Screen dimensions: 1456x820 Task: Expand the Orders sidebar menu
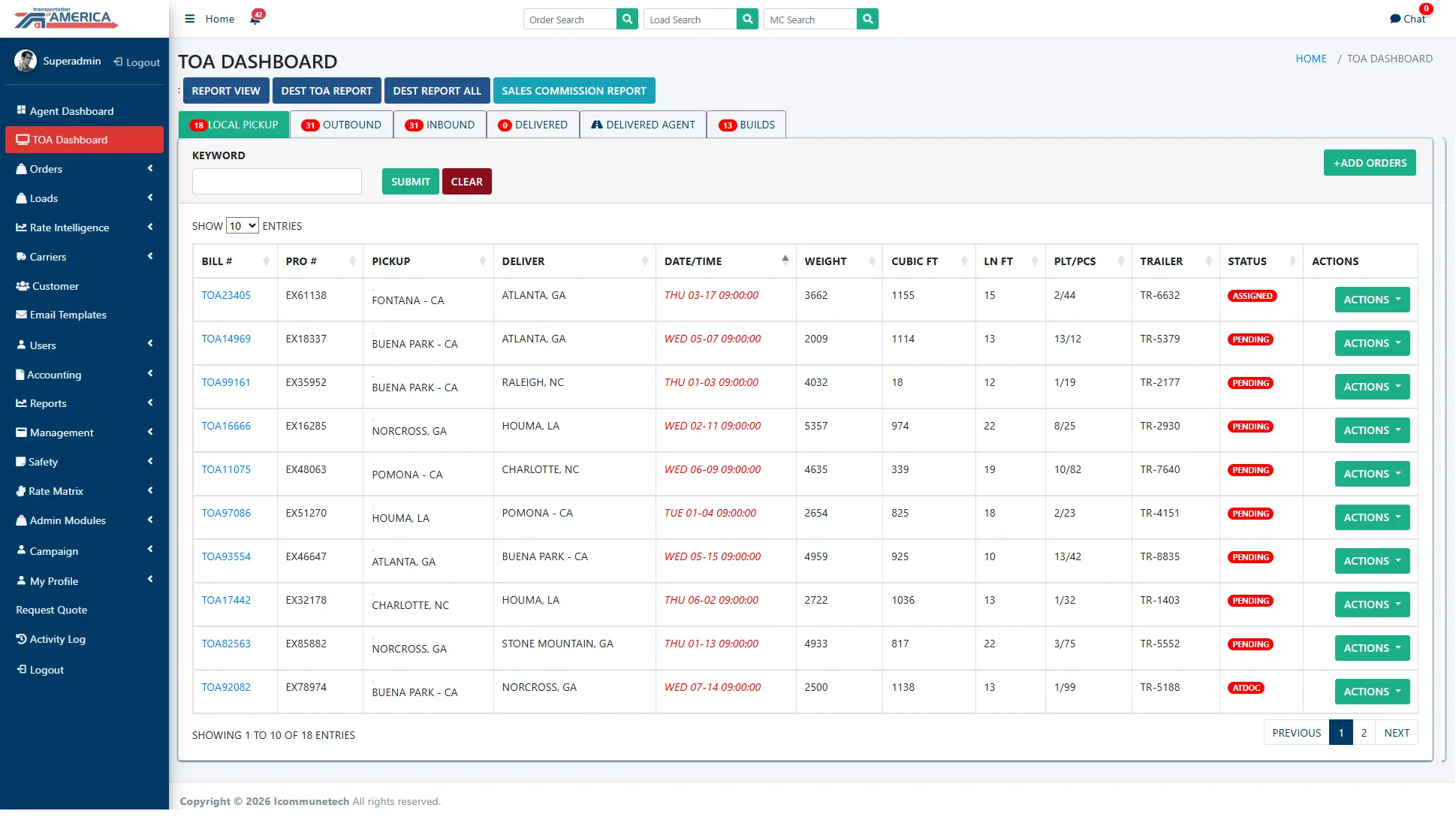point(84,169)
